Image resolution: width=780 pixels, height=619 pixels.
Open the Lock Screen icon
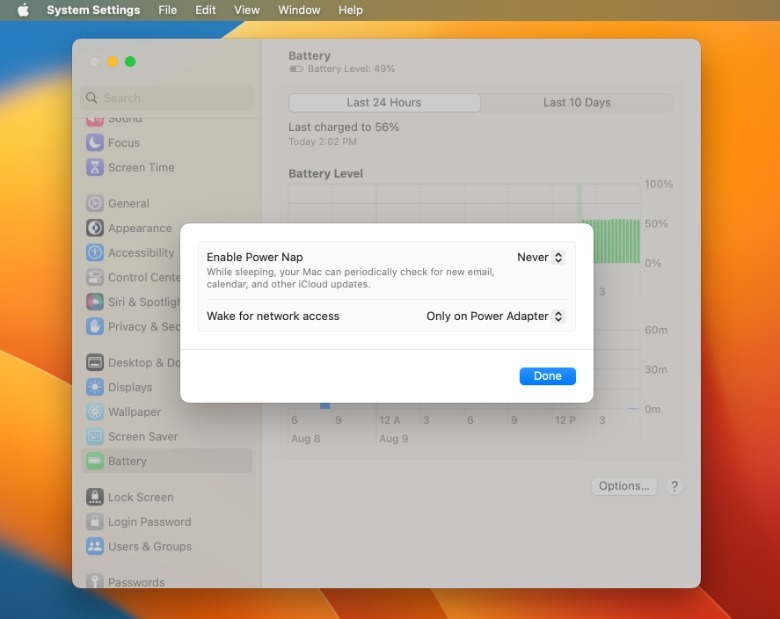[x=94, y=497]
